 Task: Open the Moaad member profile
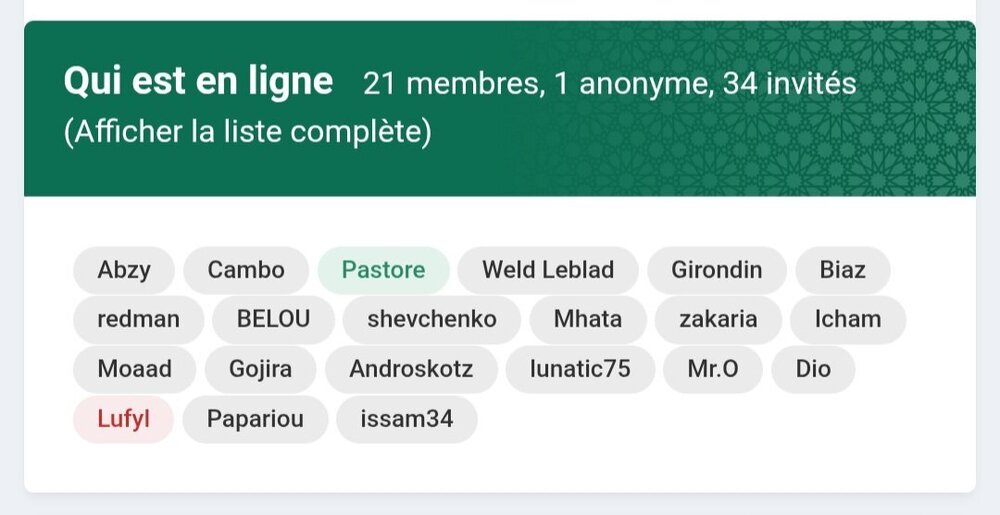coord(134,369)
